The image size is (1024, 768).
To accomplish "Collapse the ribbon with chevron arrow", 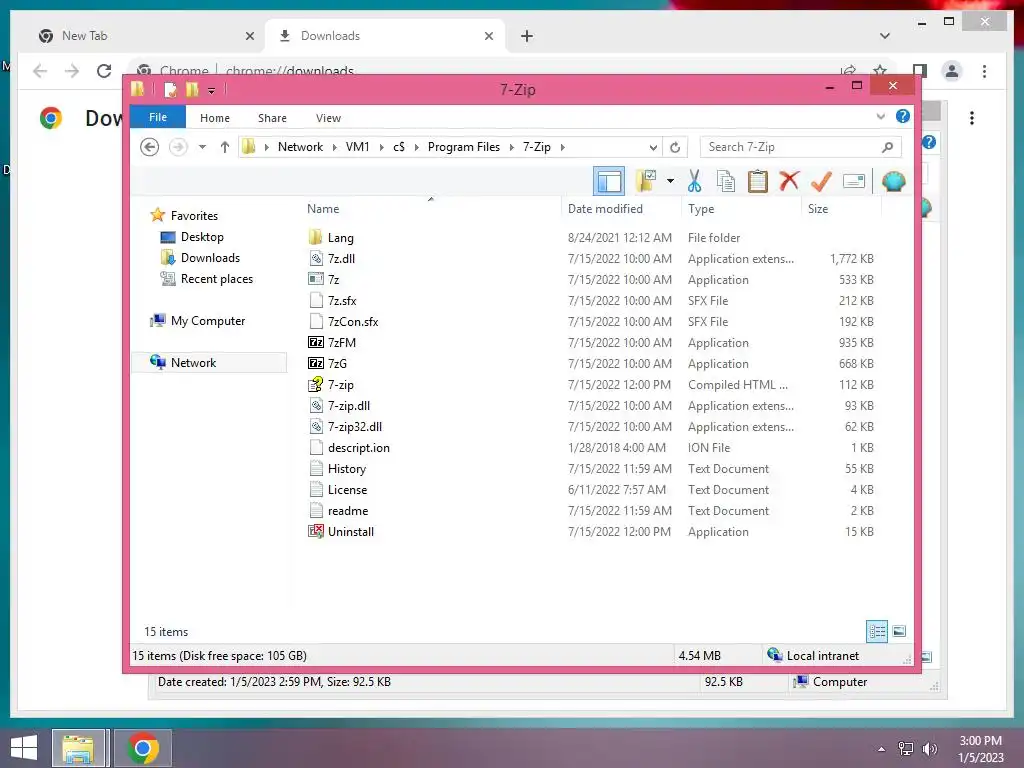I will tap(880, 117).
